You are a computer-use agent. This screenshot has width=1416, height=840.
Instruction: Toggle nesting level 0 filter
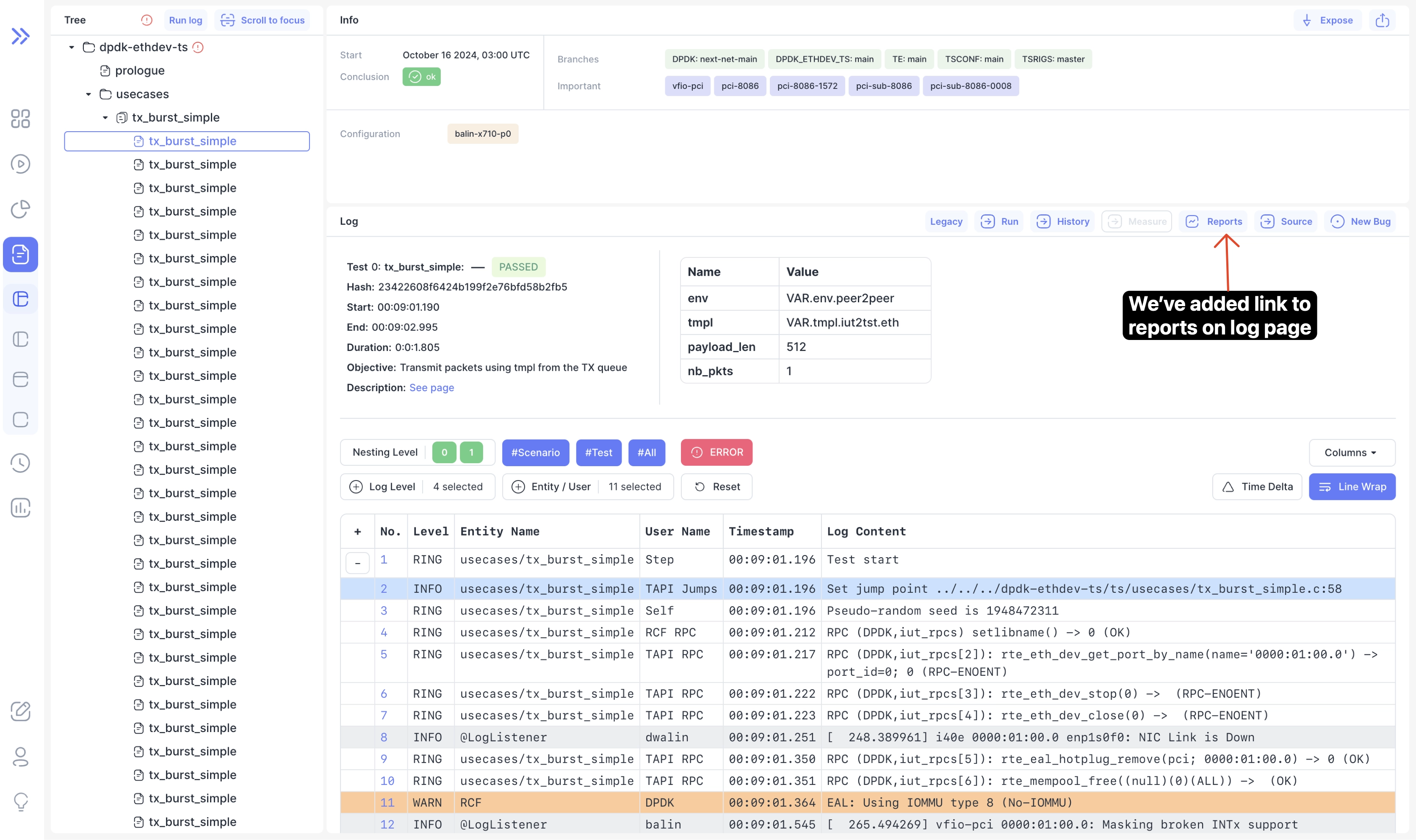(444, 452)
